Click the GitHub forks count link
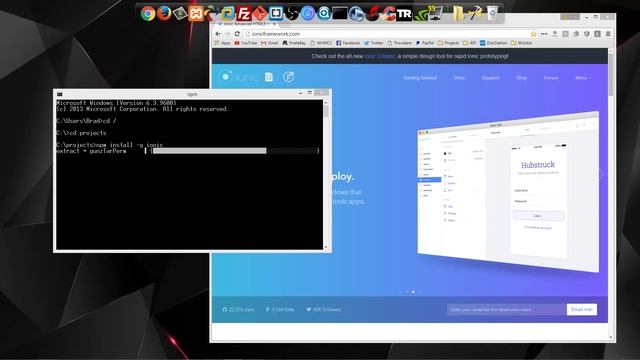Image resolution: width=640 pixels, height=360 pixels. click(280, 309)
